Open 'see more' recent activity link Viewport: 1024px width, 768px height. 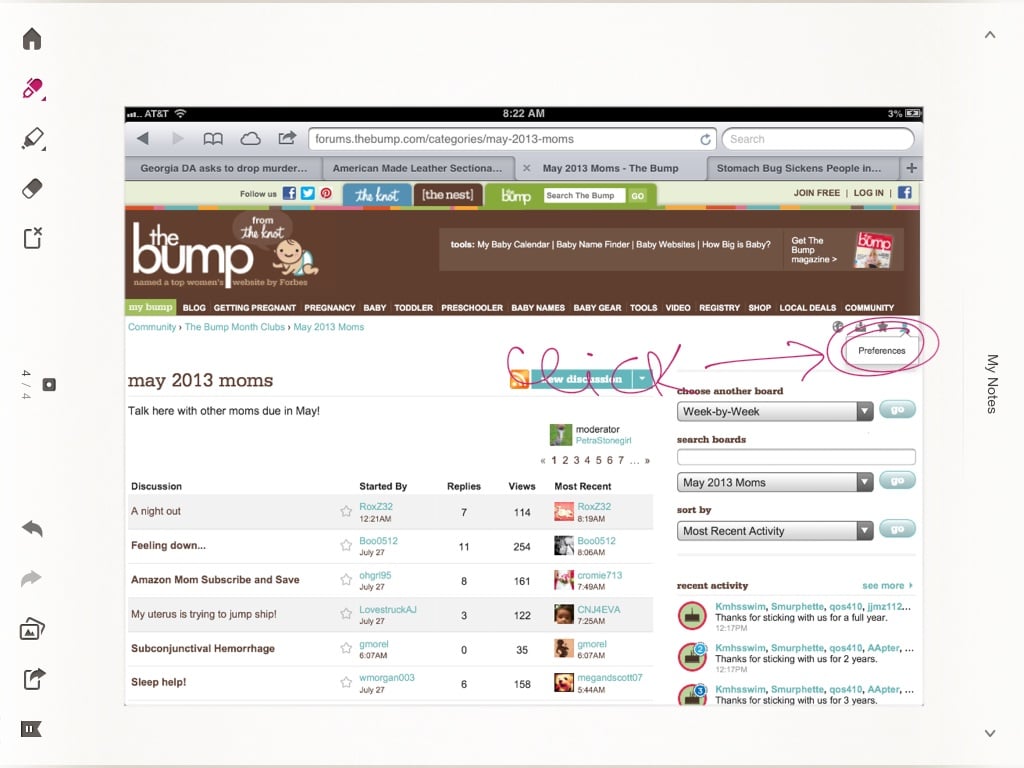tap(887, 586)
